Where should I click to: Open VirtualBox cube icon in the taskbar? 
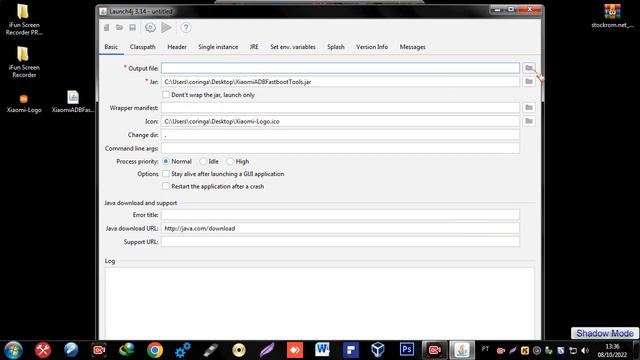(x=378, y=350)
